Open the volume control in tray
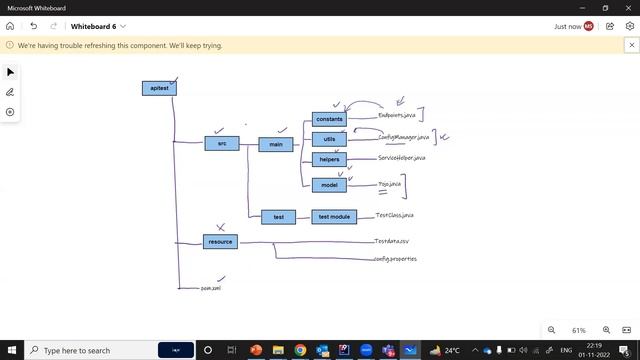This screenshot has height=360, width=640. click(523, 350)
